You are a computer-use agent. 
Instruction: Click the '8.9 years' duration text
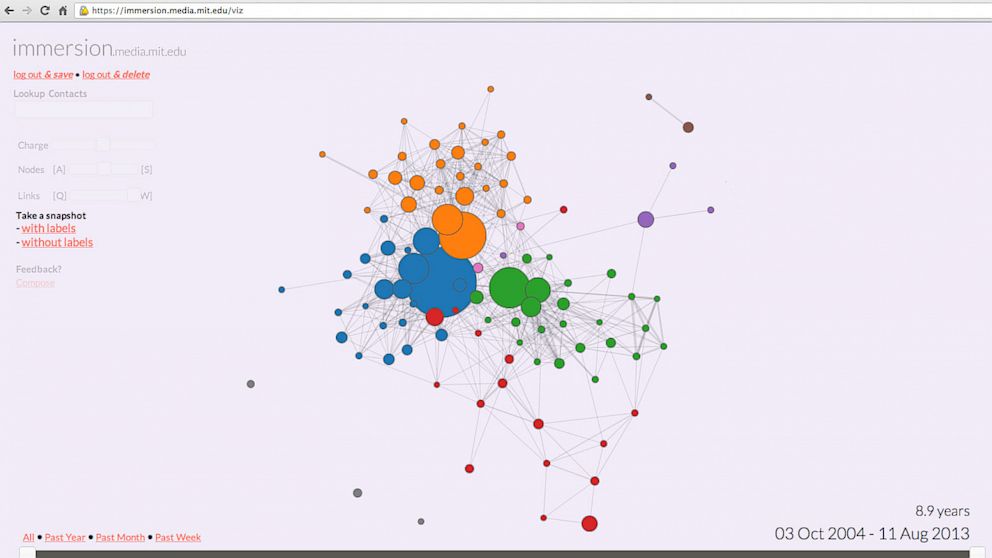[942, 511]
